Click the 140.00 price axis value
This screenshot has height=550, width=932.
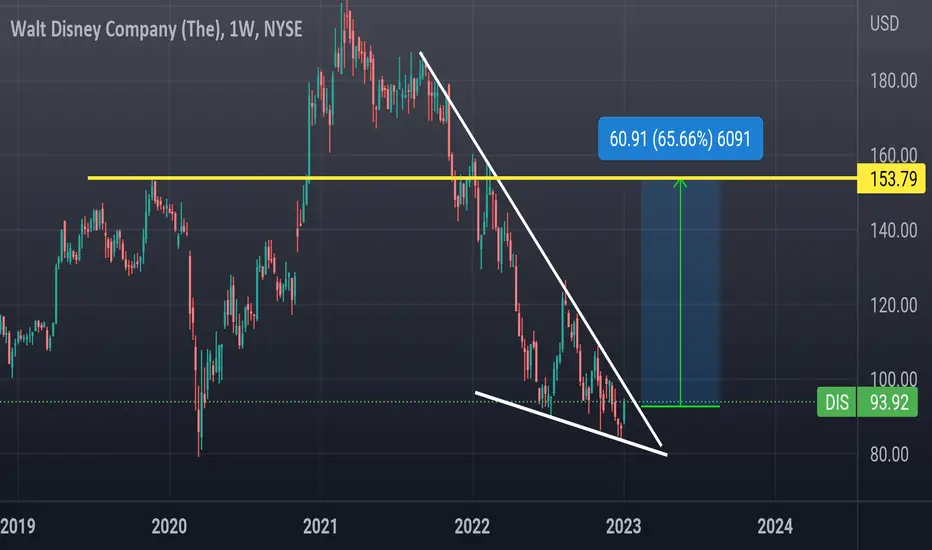[x=893, y=230]
